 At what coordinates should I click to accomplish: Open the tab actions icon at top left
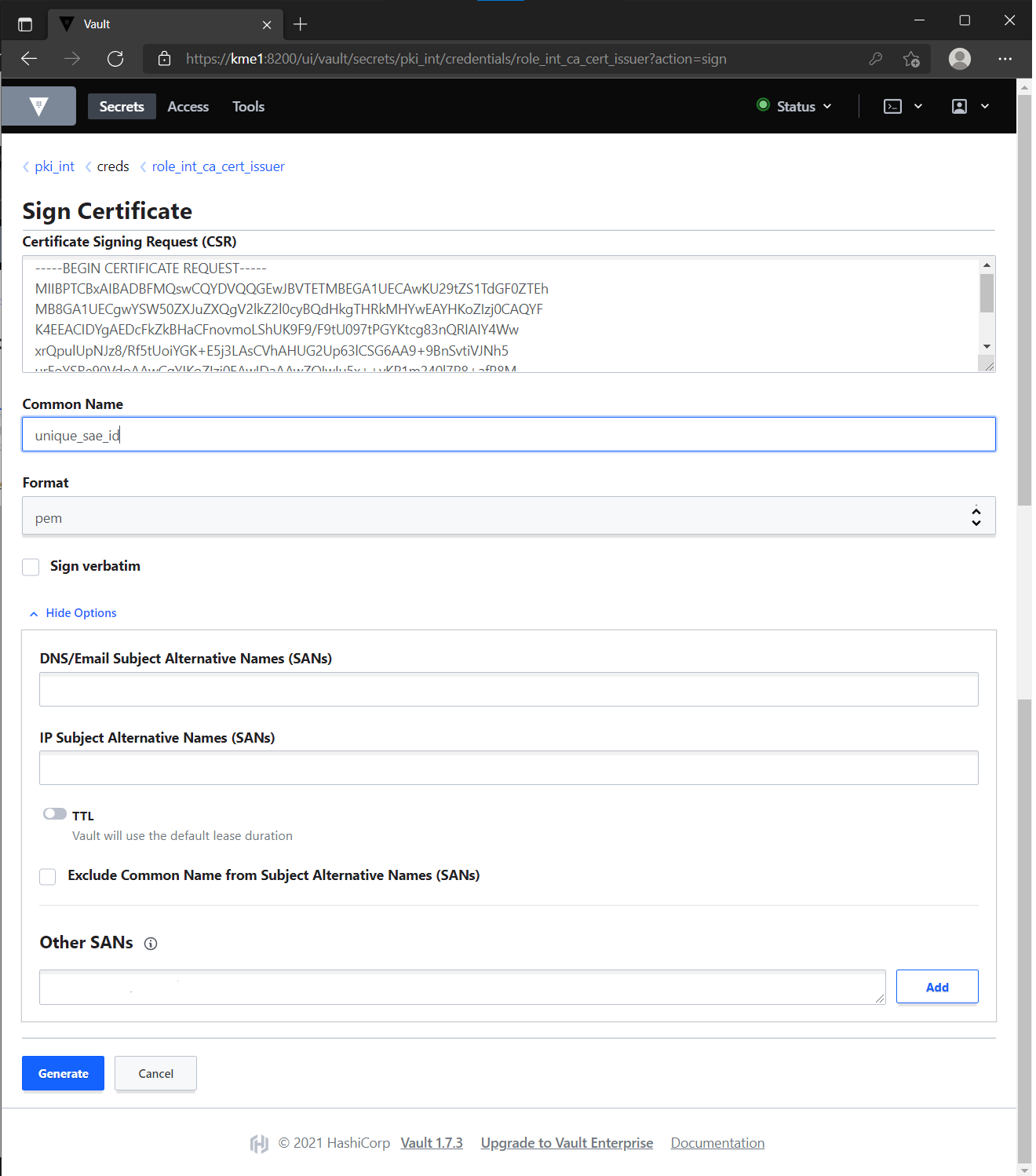point(25,24)
